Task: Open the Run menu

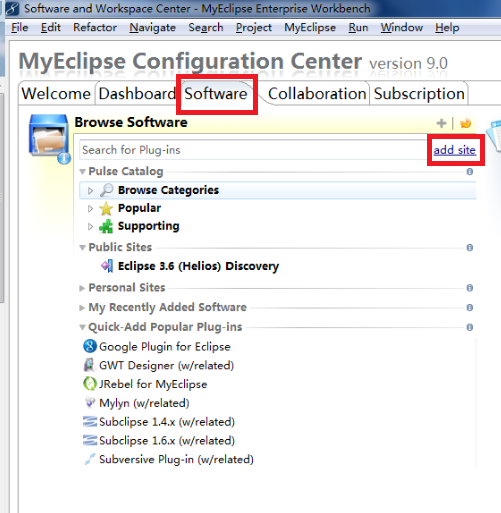Action: click(358, 27)
